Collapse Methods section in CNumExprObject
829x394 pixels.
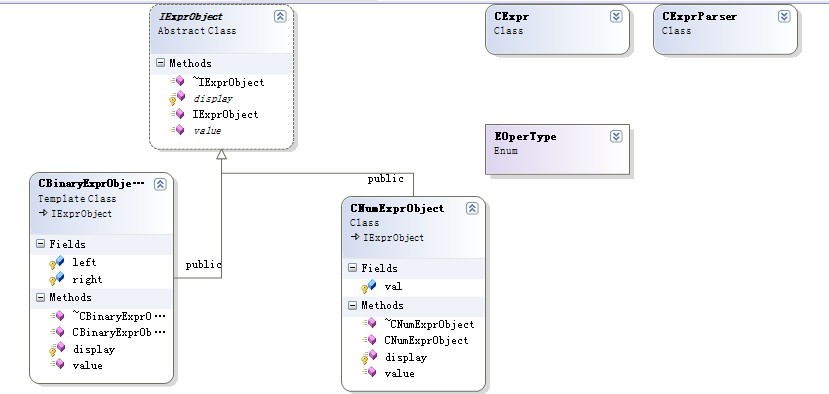pyautogui.click(x=353, y=305)
